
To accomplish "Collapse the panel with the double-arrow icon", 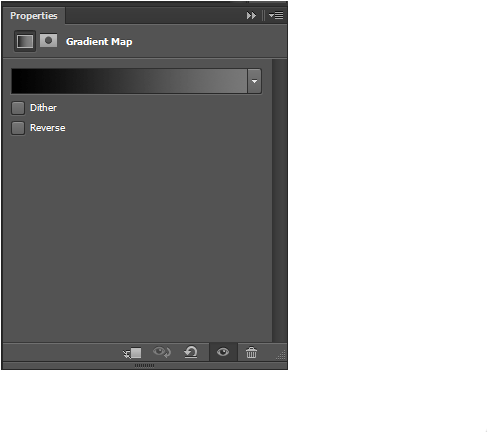I will click(251, 16).
